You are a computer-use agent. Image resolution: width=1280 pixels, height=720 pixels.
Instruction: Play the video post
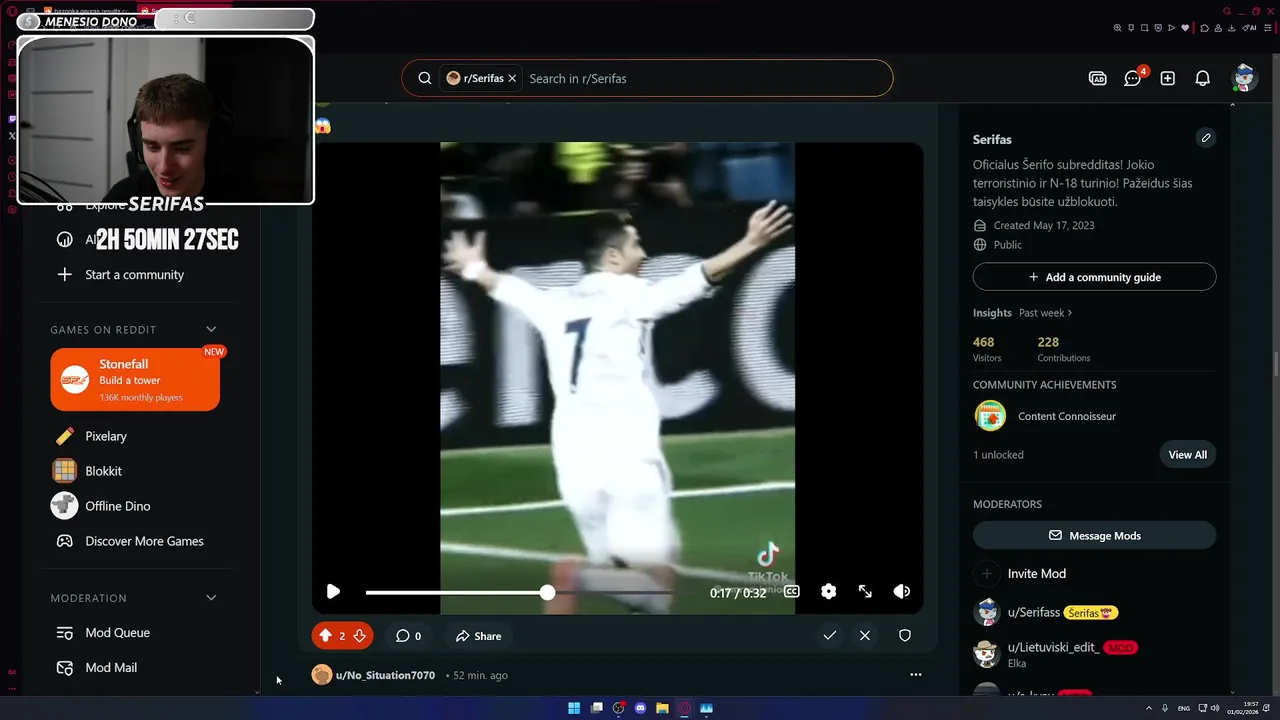coord(333,592)
